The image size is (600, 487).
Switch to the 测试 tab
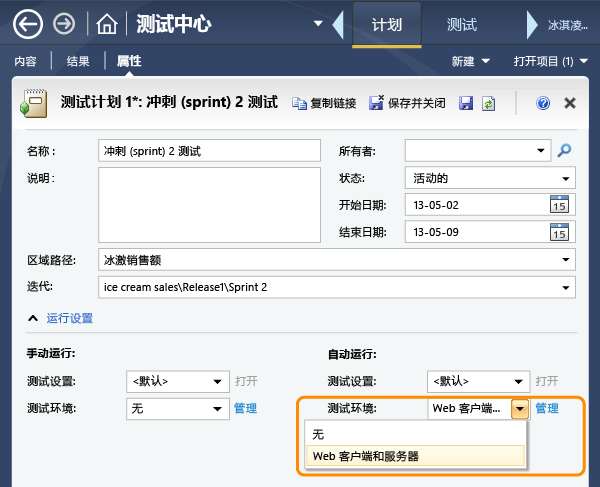click(x=462, y=25)
